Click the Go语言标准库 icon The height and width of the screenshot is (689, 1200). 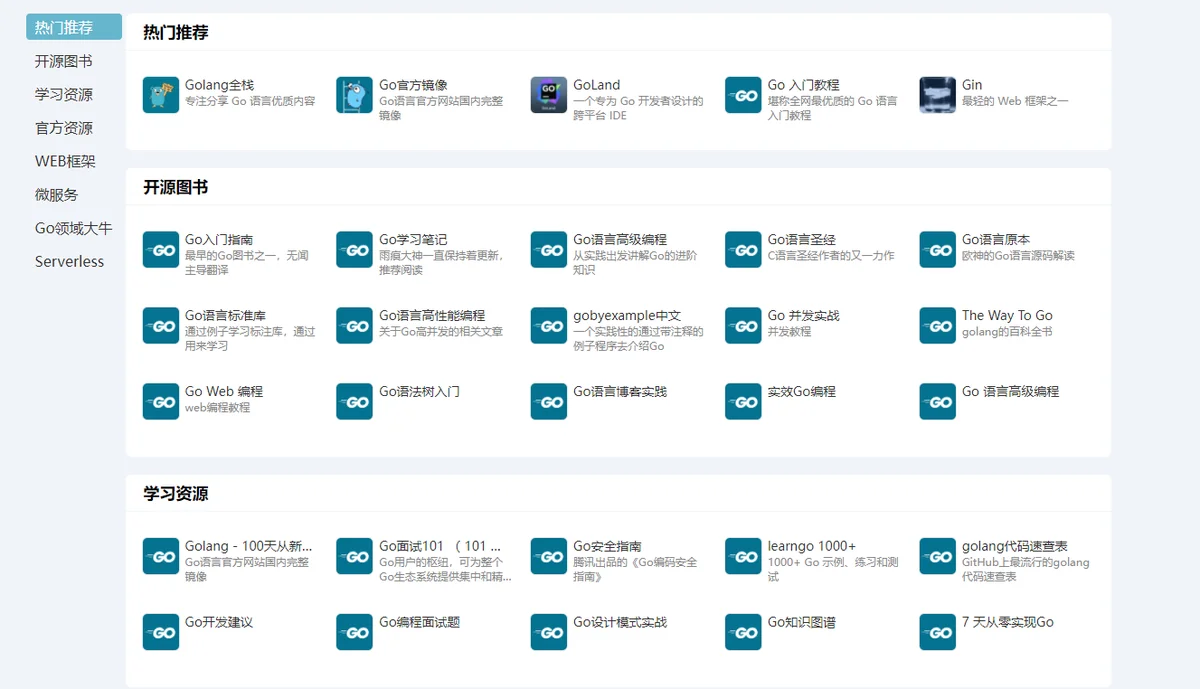[x=161, y=326]
